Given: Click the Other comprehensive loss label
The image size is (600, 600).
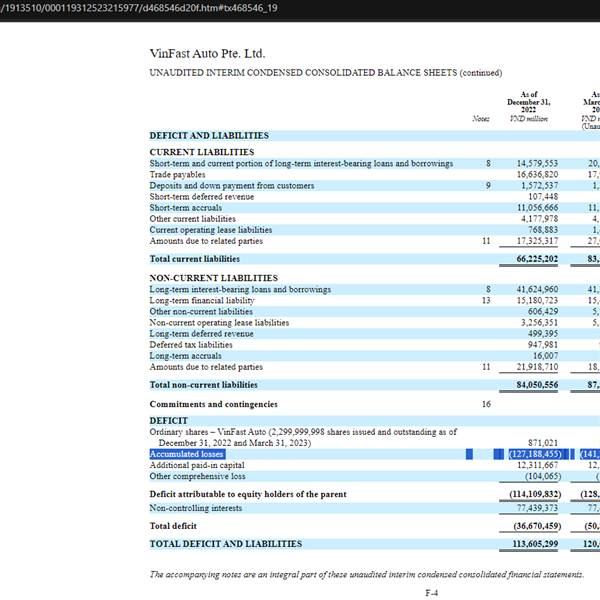Looking at the screenshot, I should click(197, 476).
